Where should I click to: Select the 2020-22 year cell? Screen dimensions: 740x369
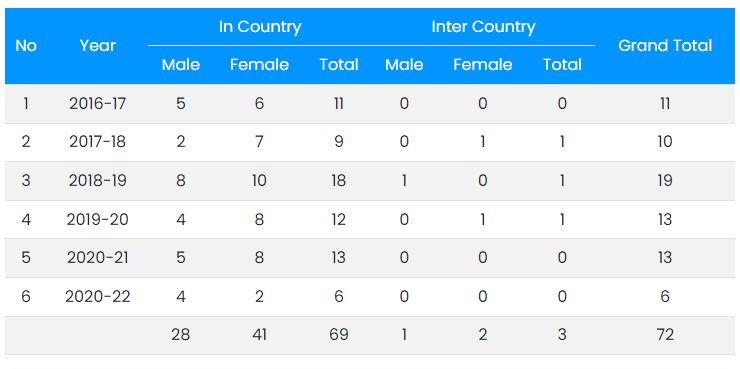click(x=98, y=297)
